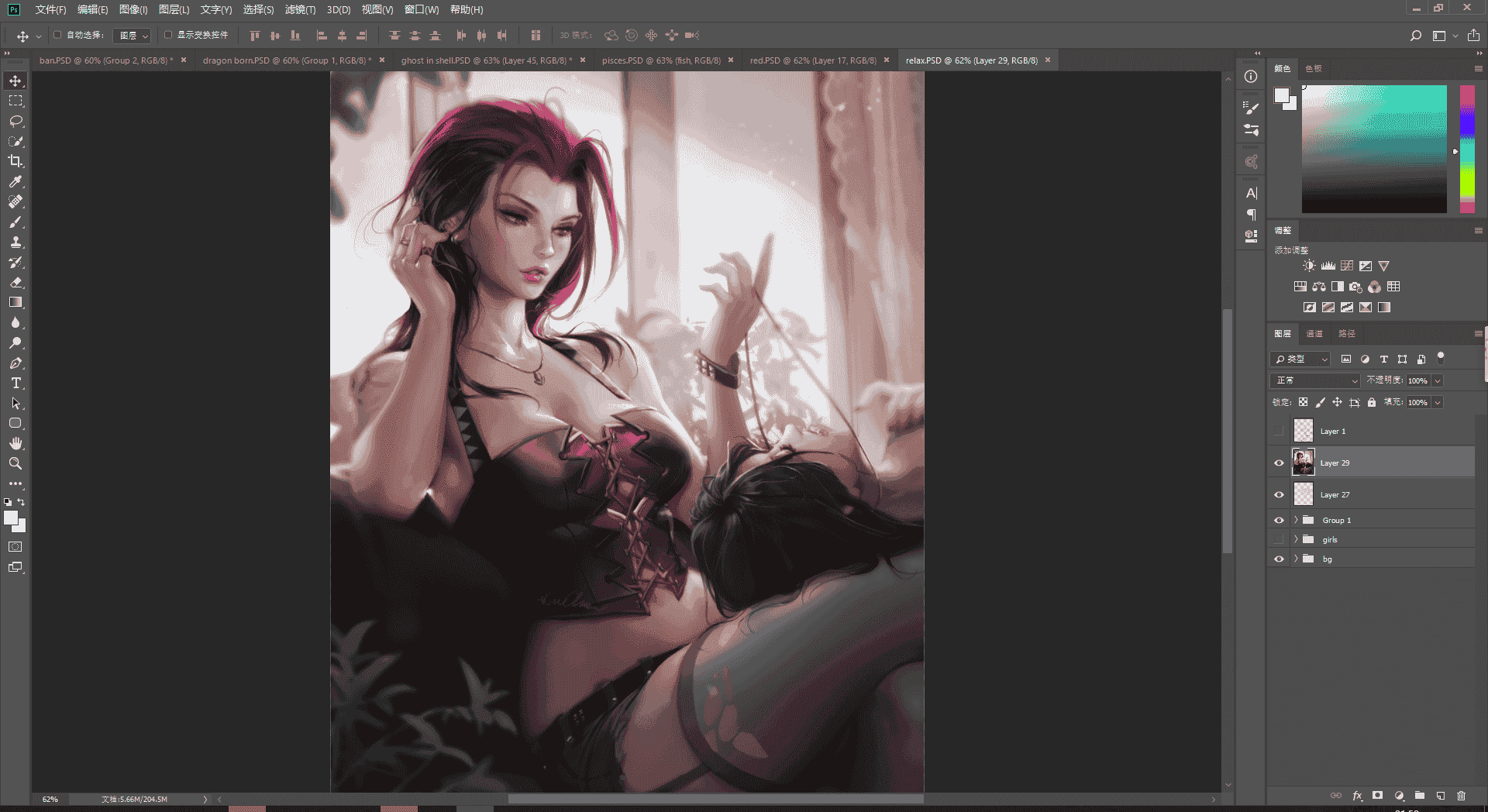Image resolution: width=1488 pixels, height=812 pixels.
Task: Open the blend mode dropdown
Action: pos(1315,380)
